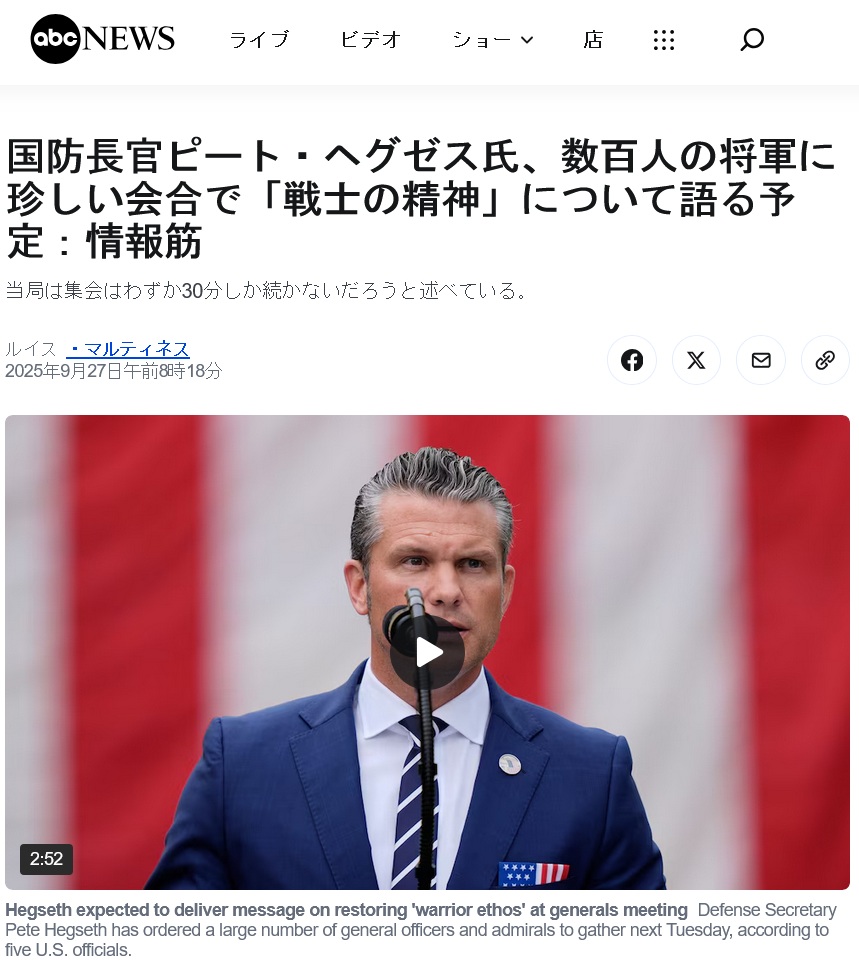Click the subtitle about 30分 meeting

[266, 290]
